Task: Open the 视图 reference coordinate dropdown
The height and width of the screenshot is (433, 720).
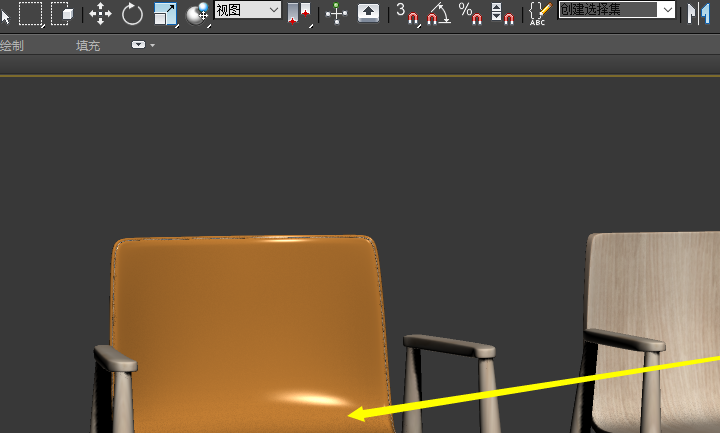Action: (x=248, y=10)
